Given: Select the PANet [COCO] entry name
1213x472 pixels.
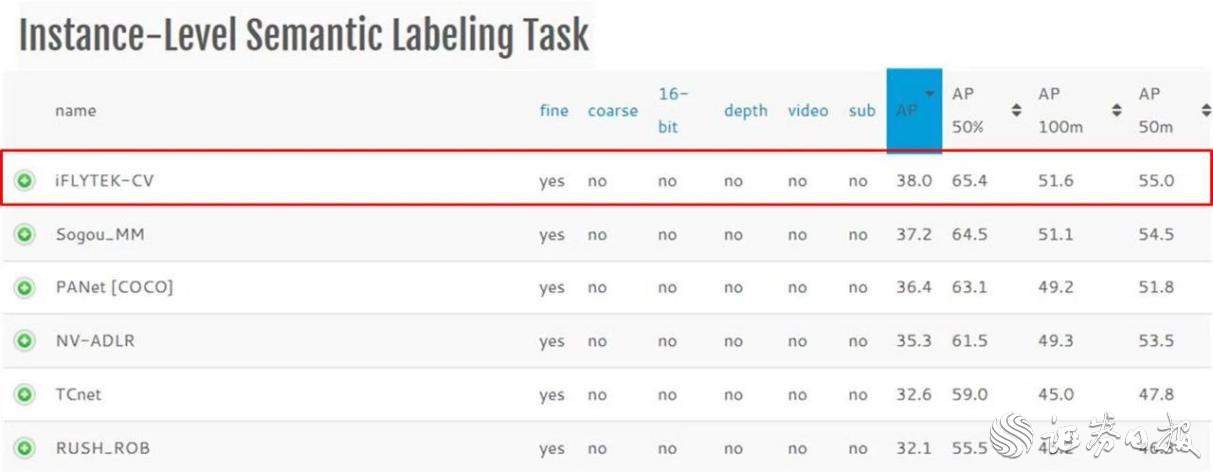Looking at the screenshot, I should (114, 288).
